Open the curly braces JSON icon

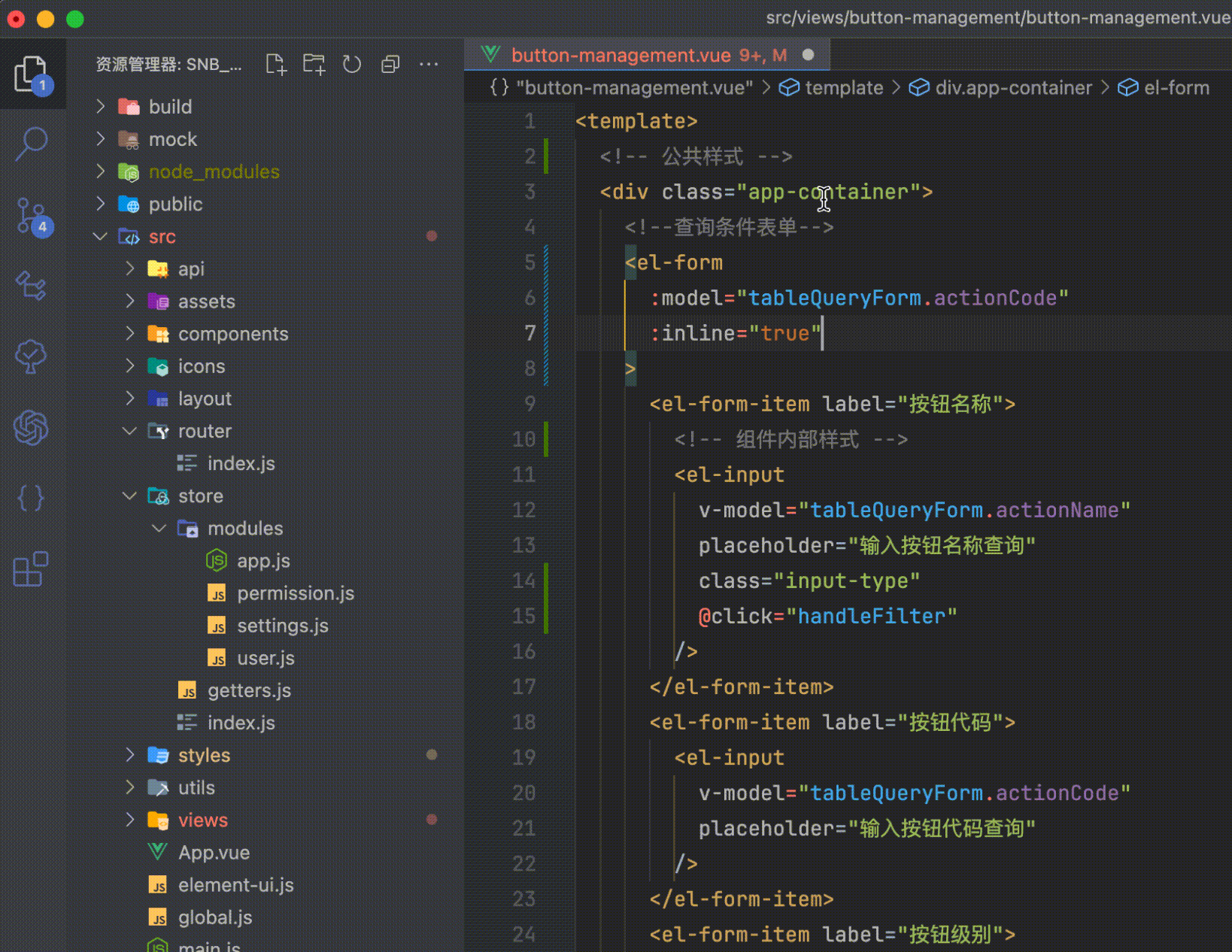point(32,498)
